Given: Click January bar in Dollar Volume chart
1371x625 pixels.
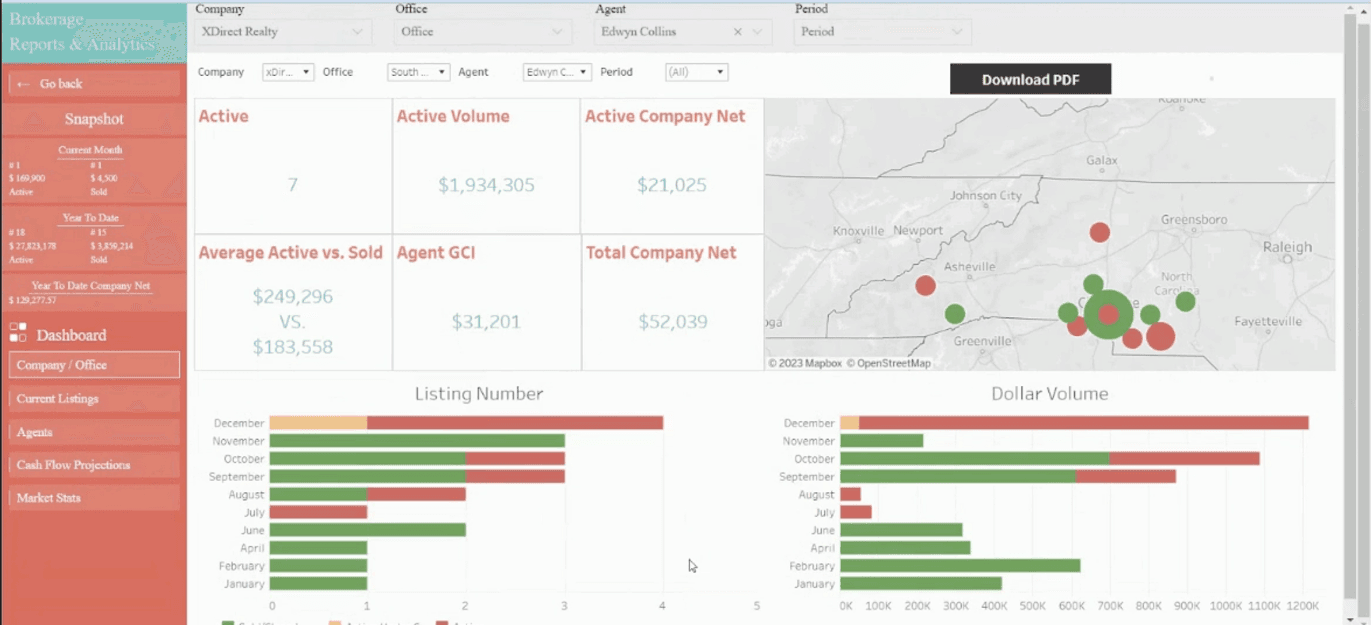Looking at the screenshot, I should point(921,584).
